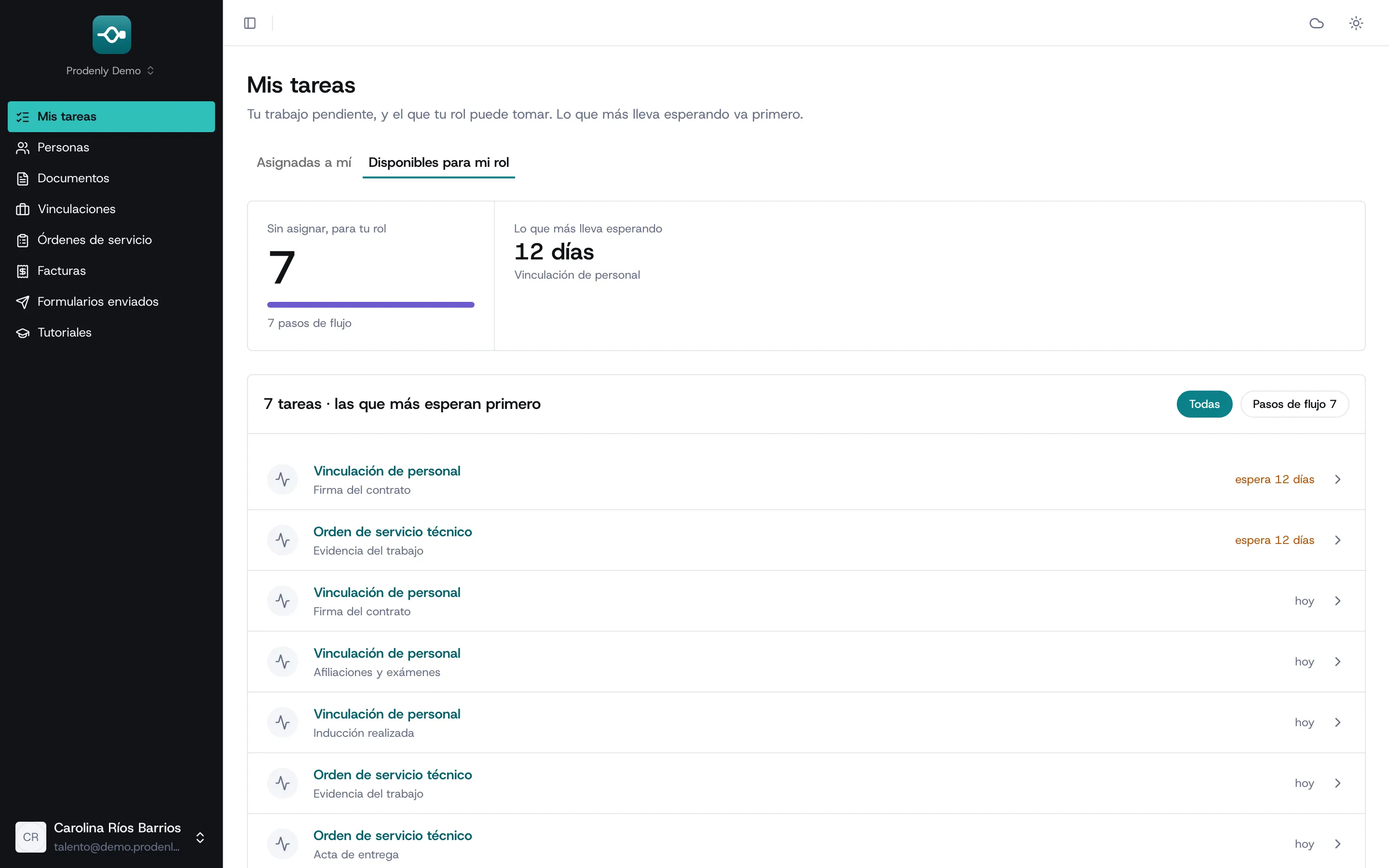Filter by Pasos de flujo 7

coord(1294,404)
